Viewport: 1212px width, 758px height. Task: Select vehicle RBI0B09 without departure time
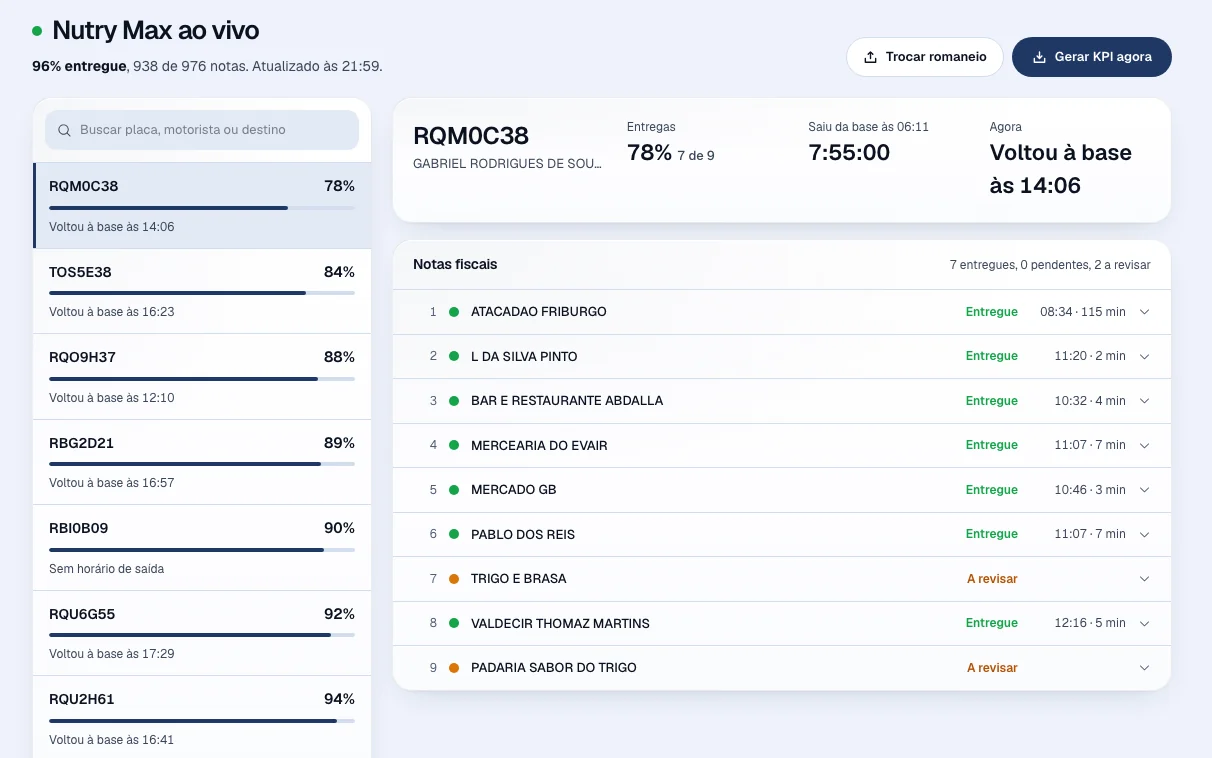(x=202, y=548)
